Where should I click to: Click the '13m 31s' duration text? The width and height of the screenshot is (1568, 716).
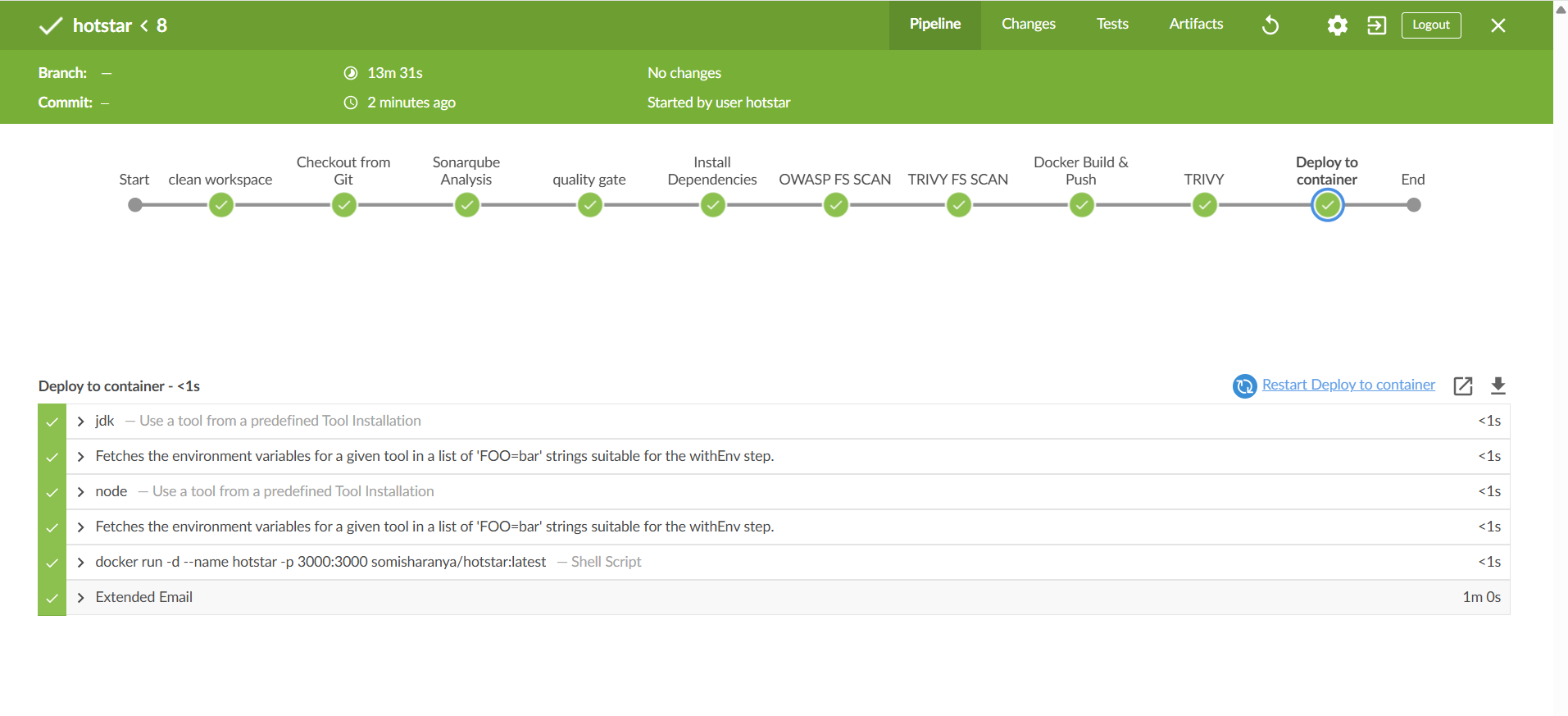click(x=395, y=73)
